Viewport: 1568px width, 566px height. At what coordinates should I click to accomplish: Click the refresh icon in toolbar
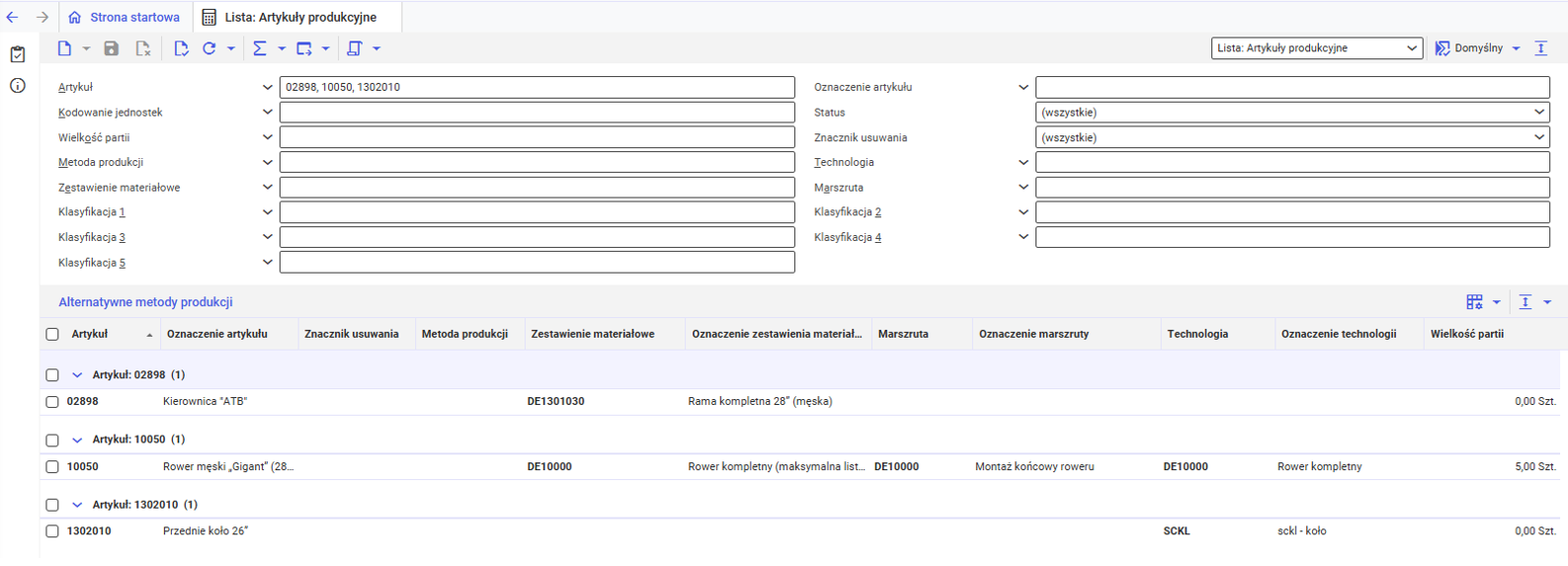tap(209, 48)
